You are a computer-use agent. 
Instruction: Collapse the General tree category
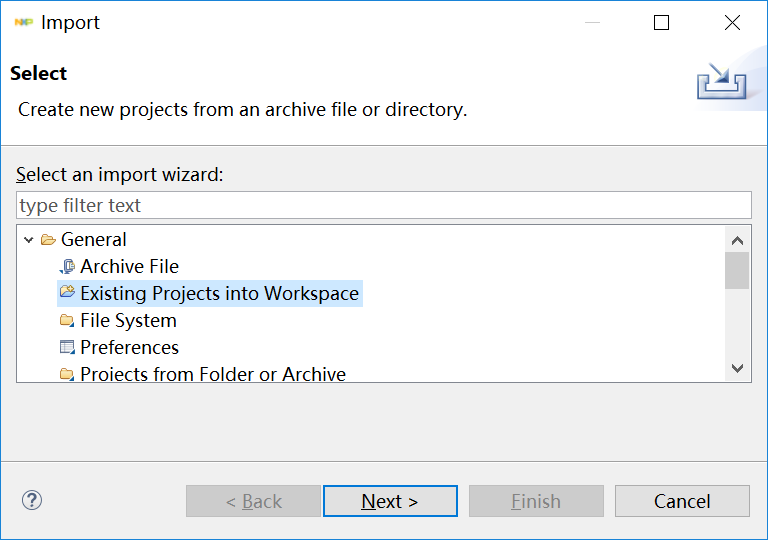coord(29,240)
